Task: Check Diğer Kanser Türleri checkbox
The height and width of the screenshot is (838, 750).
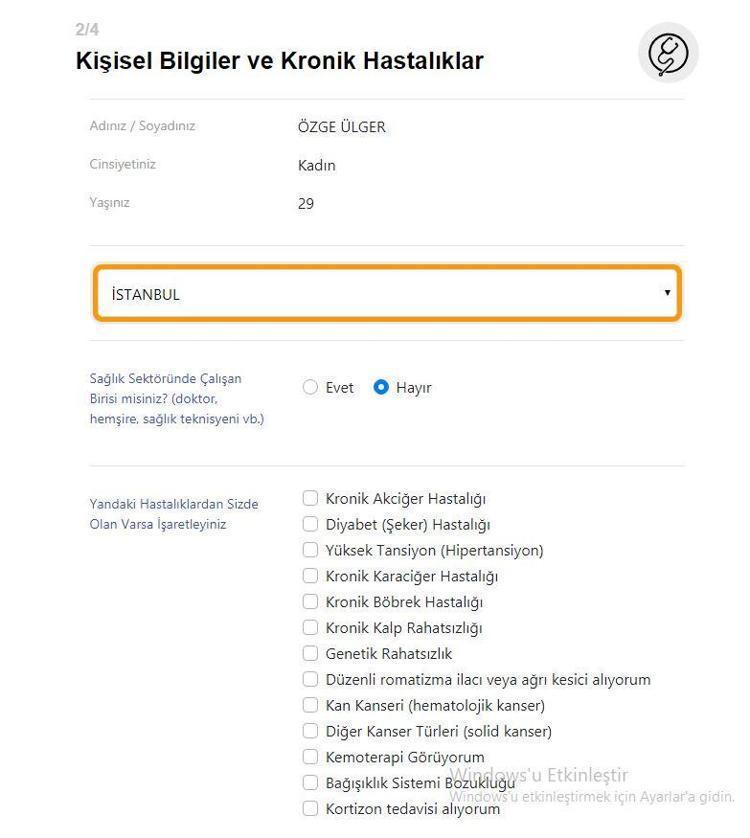Action: [x=310, y=731]
